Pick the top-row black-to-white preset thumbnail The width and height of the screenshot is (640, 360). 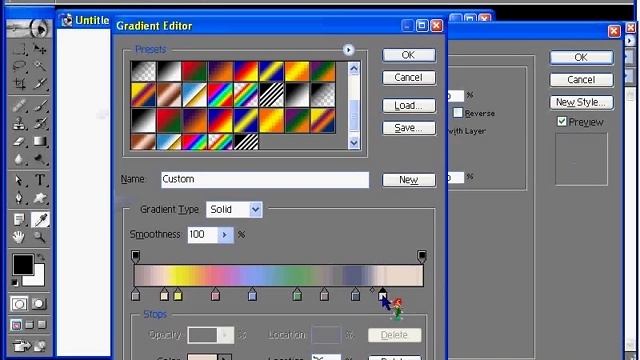point(169,71)
